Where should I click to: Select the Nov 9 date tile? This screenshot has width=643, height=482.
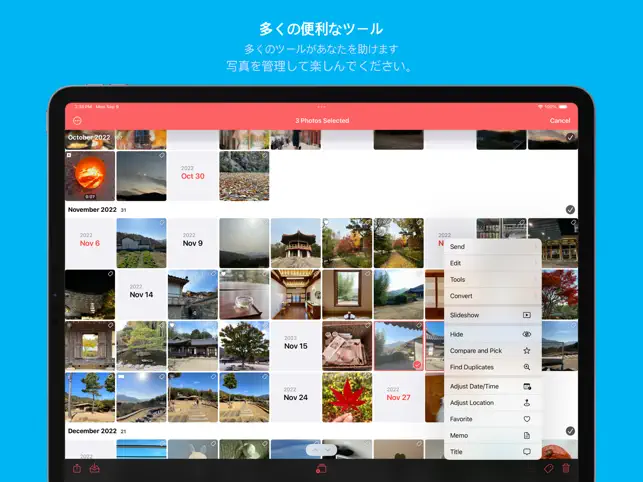(193, 243)
